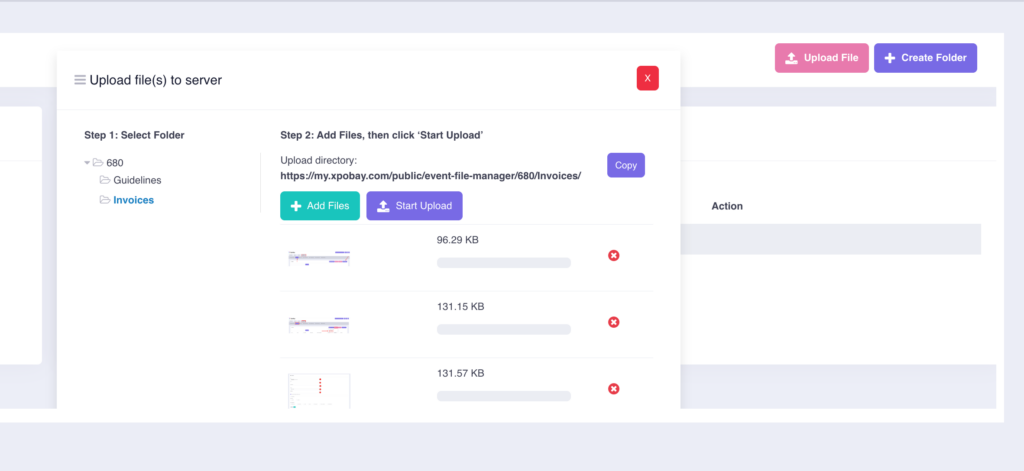
Task: Remove the 131.15 KB file from queue
Action: 614,322
